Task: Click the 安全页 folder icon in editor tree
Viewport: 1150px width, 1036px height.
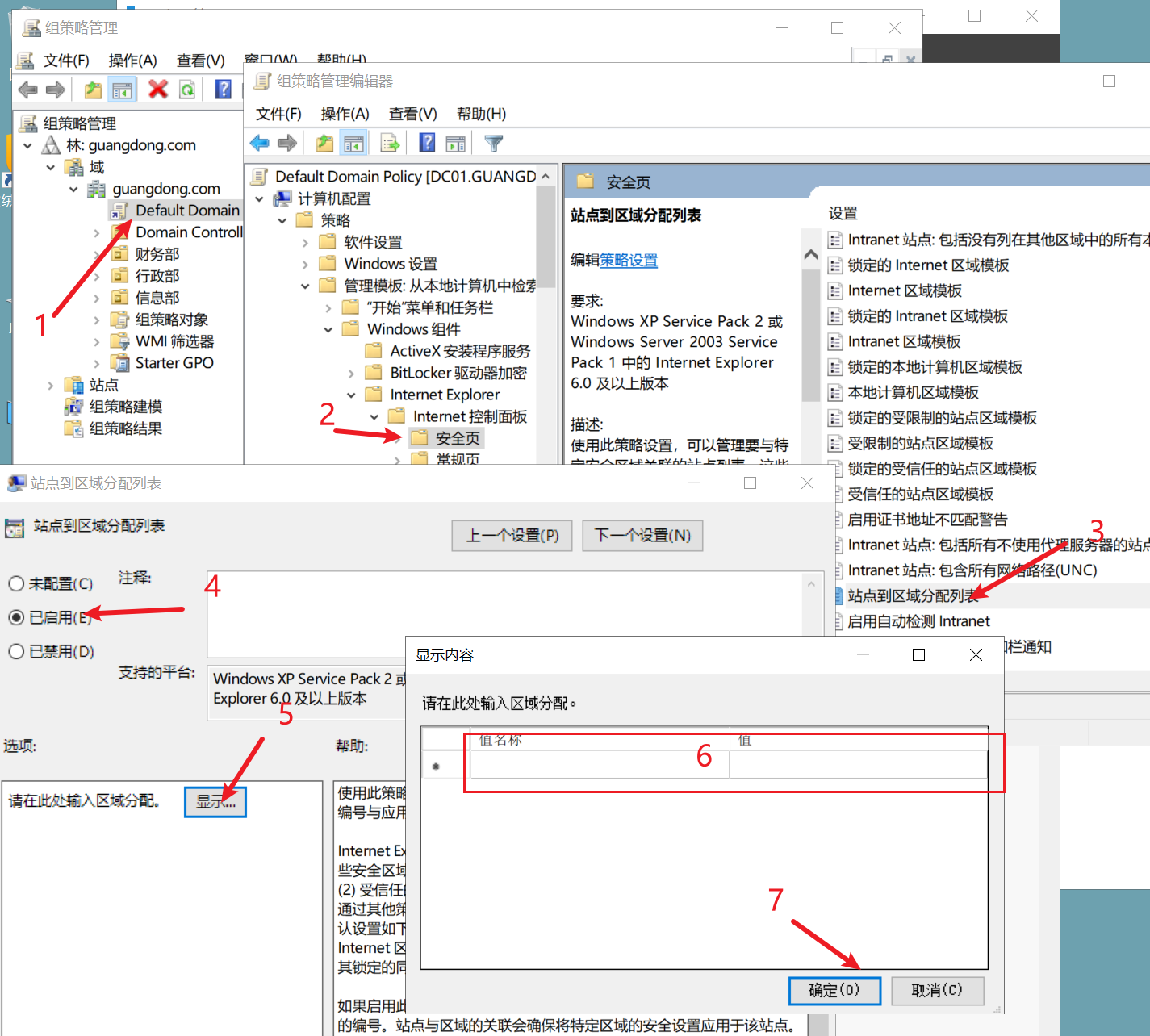Action: pyautogui.click(x=420, y=438)
